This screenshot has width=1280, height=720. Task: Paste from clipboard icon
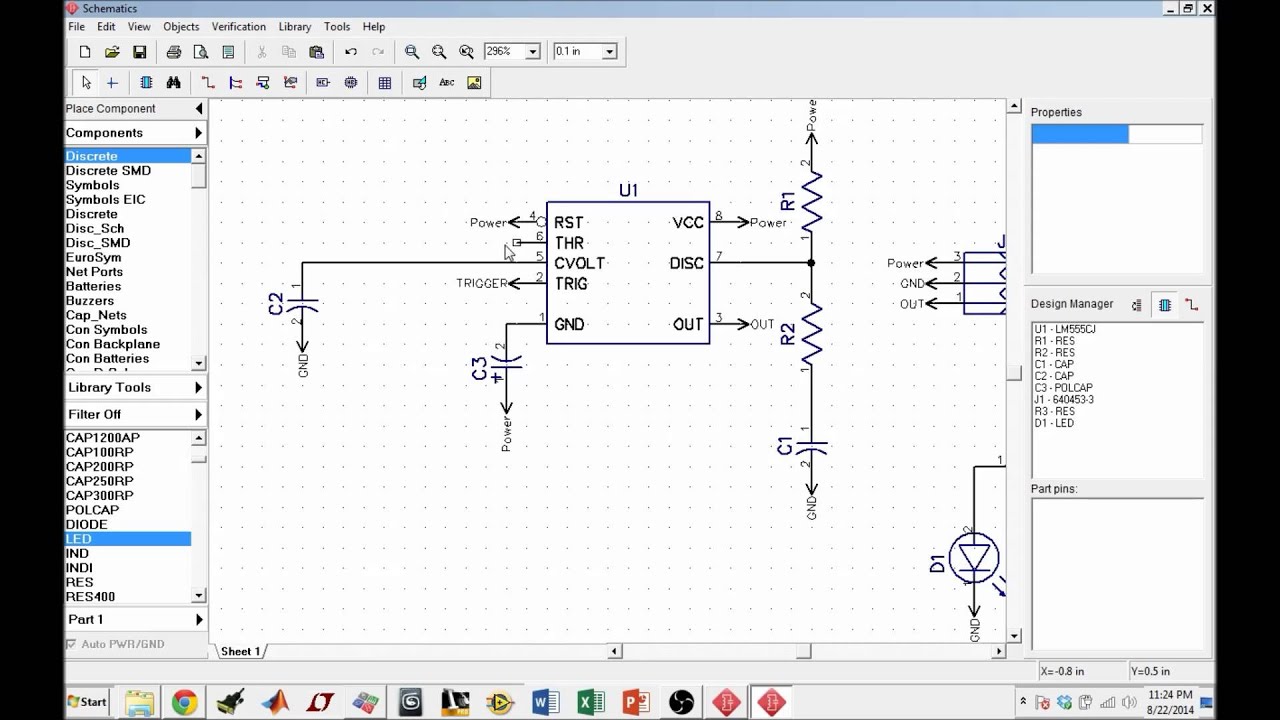point(317,52)
